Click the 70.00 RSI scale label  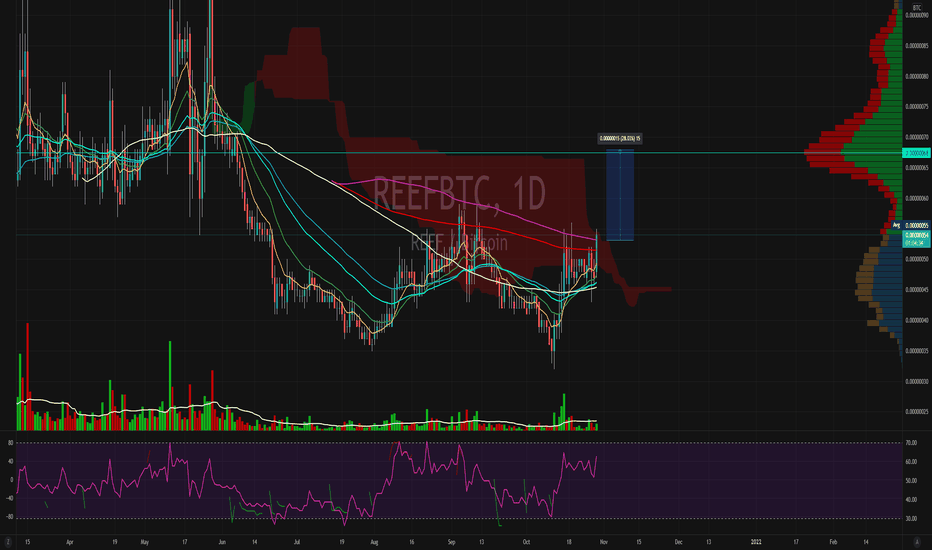911,443
